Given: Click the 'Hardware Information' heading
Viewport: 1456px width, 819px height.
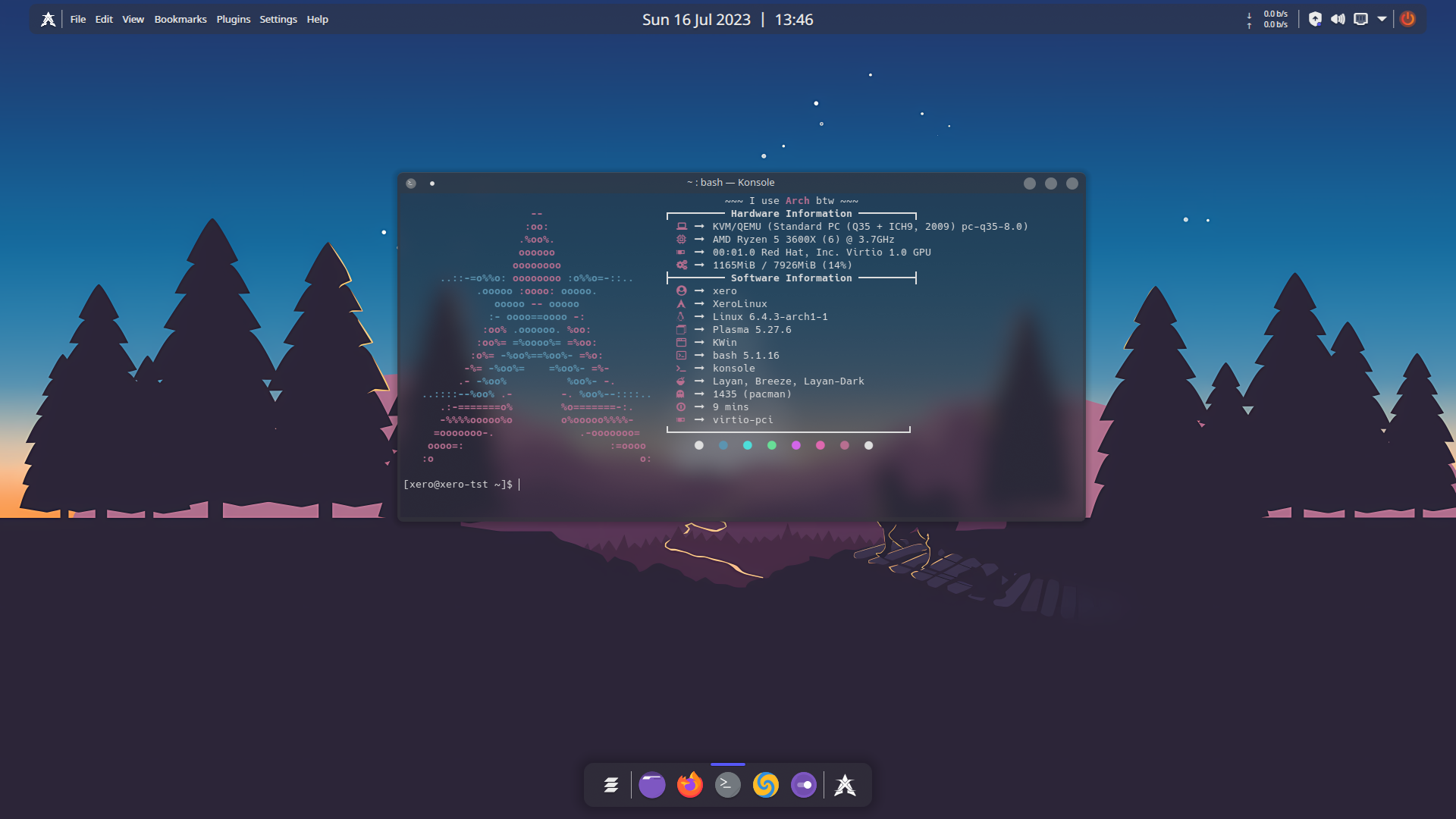Looking at the screenshot, I should (791, 214).
